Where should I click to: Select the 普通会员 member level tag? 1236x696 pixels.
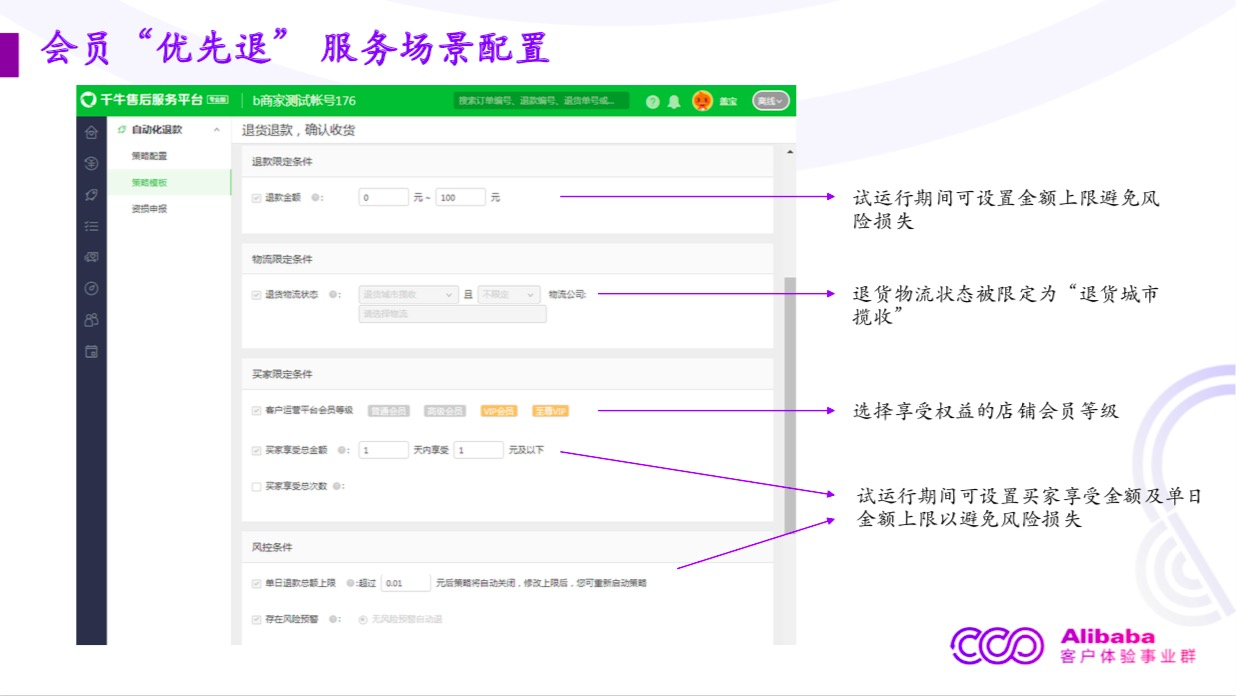389,411
